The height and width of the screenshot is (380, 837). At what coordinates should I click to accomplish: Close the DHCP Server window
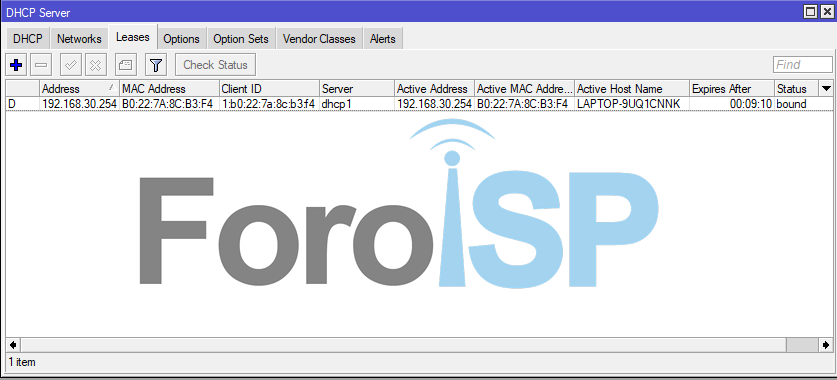(x=826, y=11)
